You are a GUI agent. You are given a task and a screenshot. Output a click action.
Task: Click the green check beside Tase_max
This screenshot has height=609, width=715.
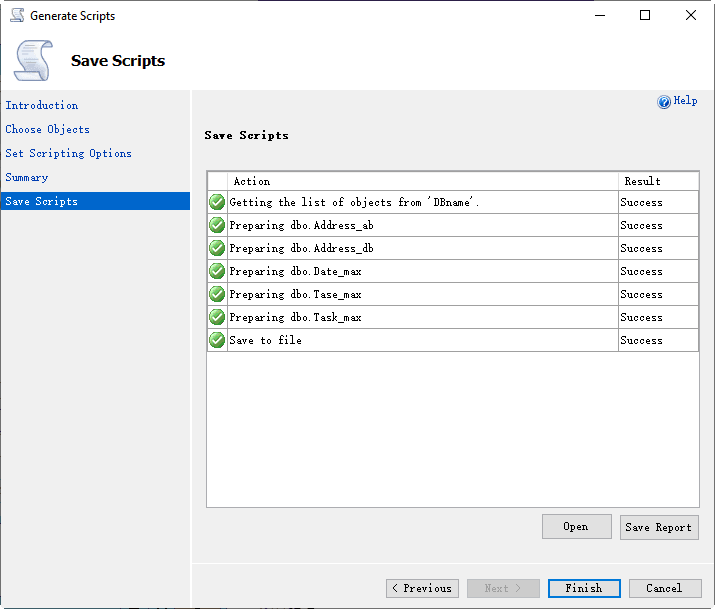pos(217,294)
